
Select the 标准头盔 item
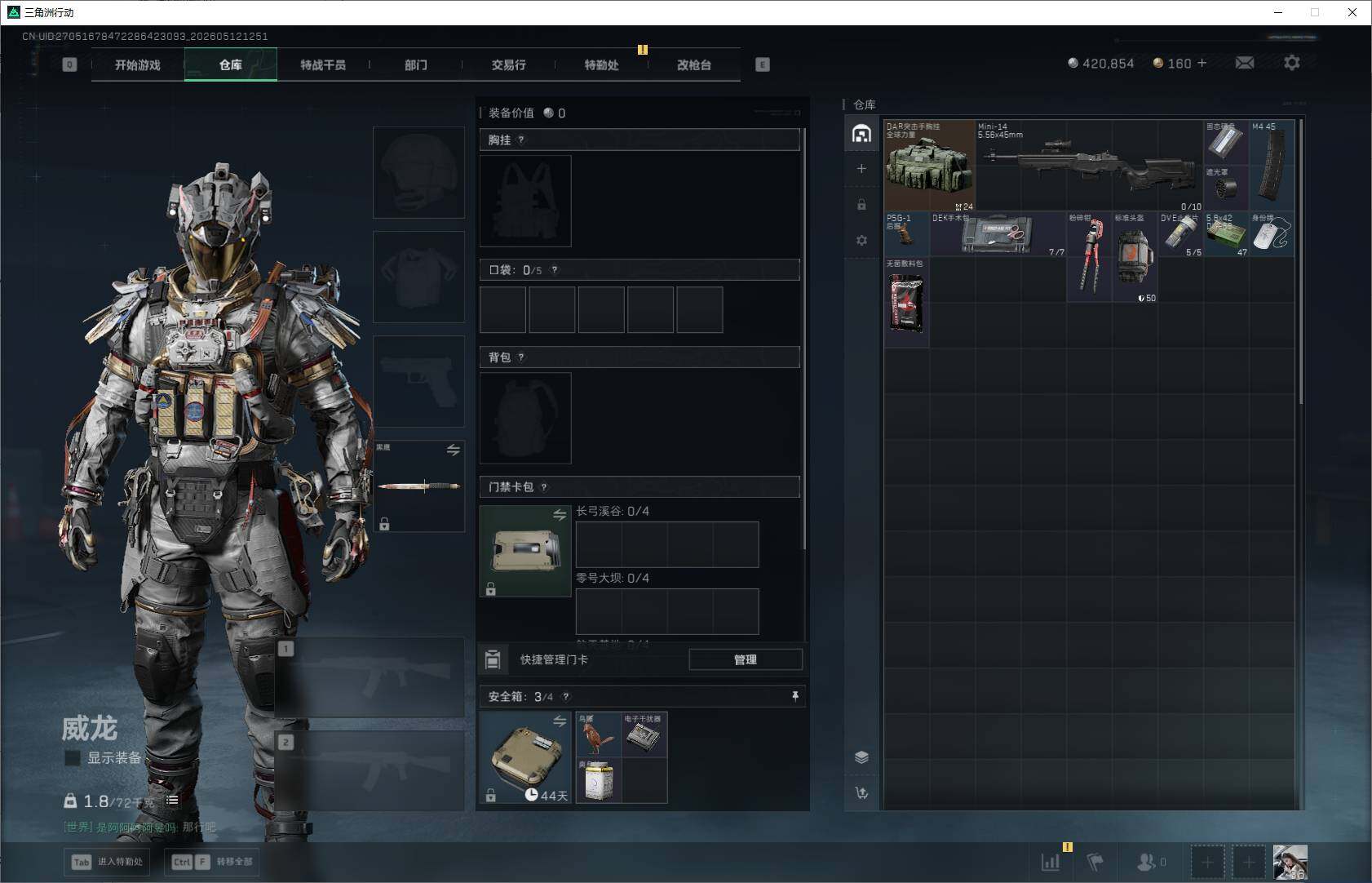tap(1135, 257)
